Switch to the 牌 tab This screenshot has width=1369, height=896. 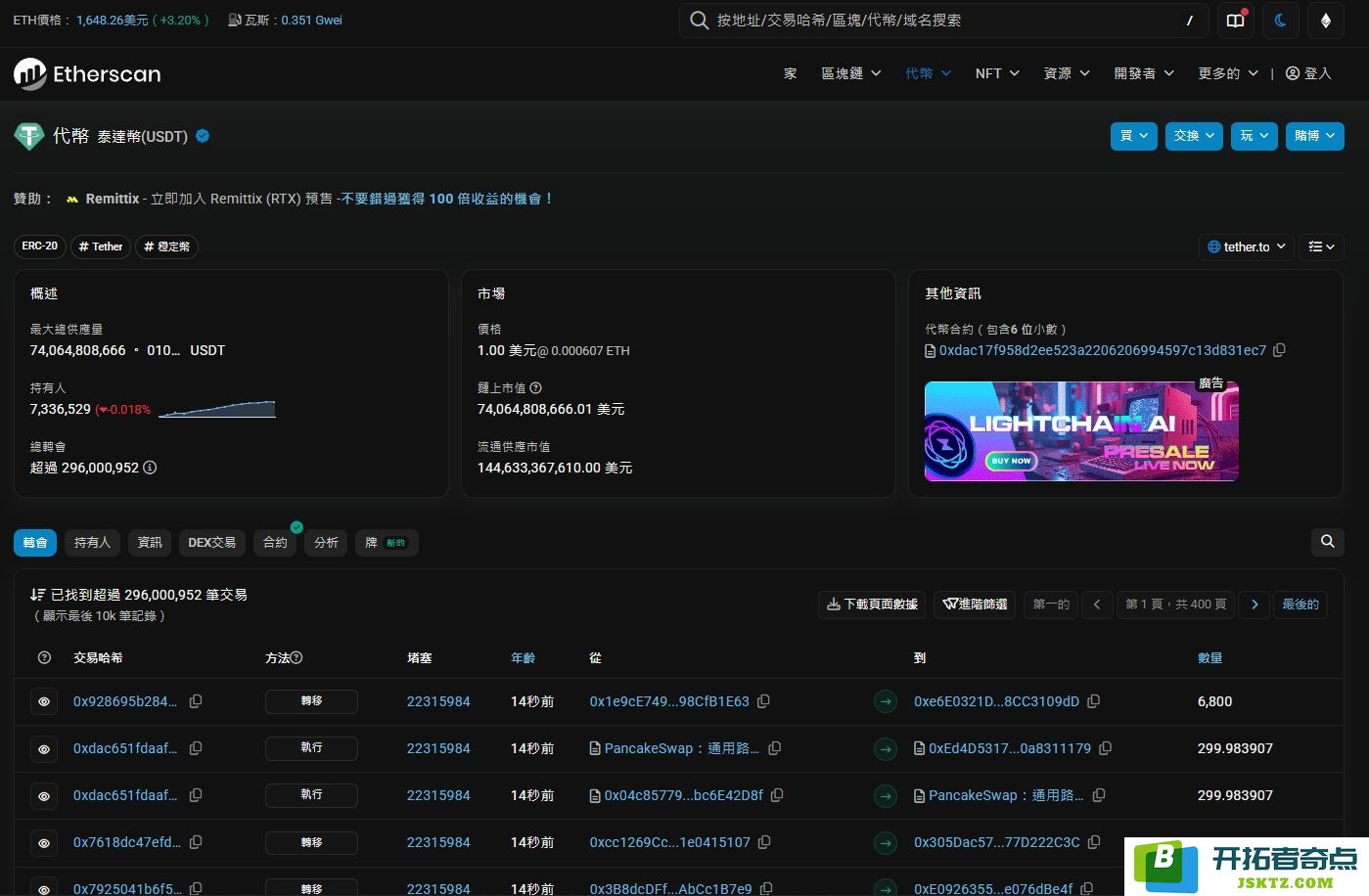[387, 542]
